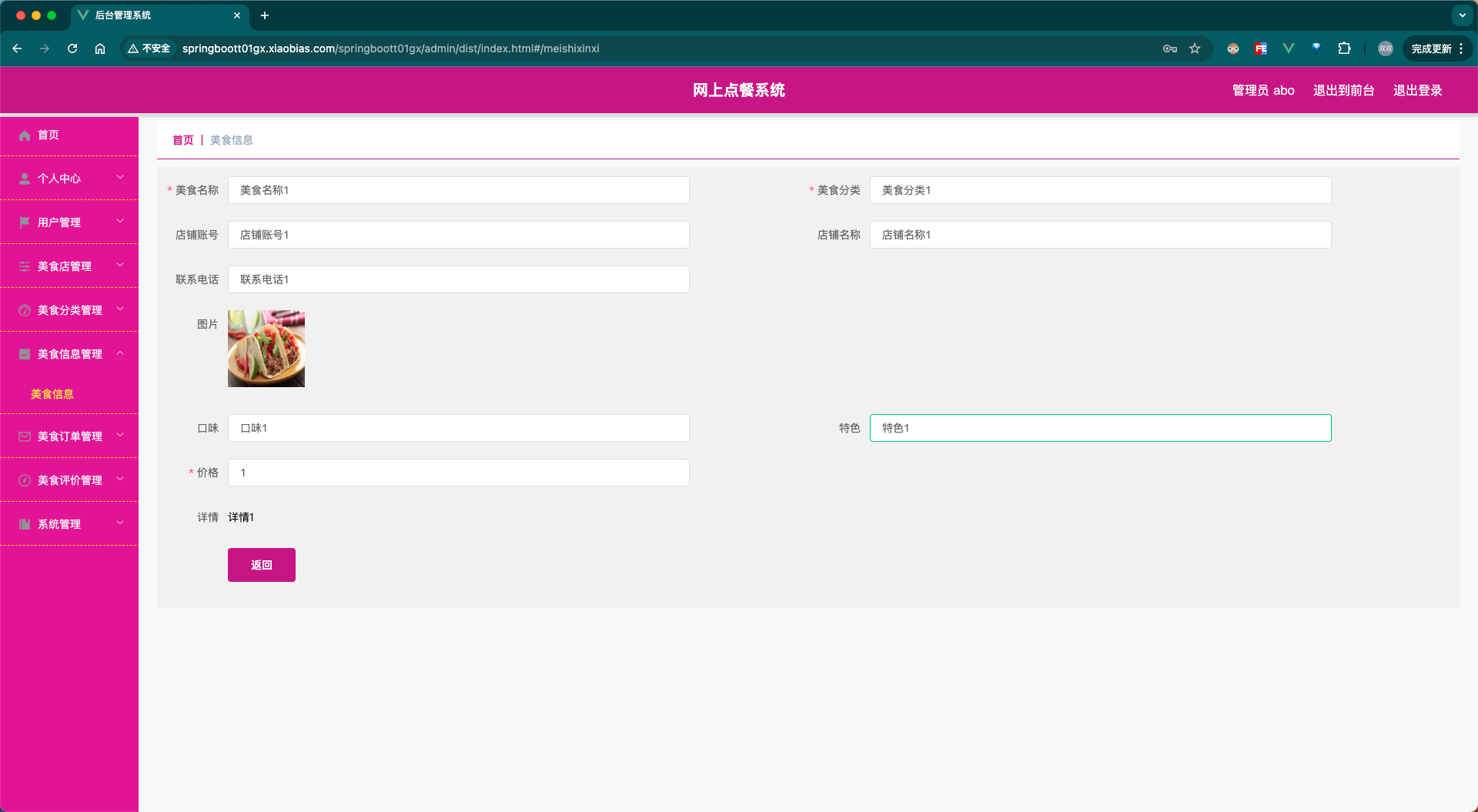
Task: Open the tab search dropdown arrow
Action: [x=1462, y=15]
